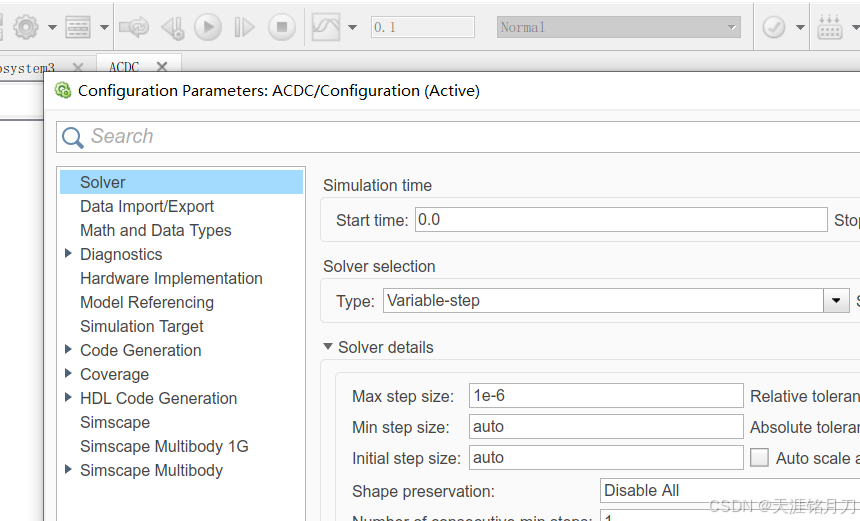The height and width of the screenshot is (521, 860).
Task: Select Hardware Implementation in the sidebar
Action: (171, 278)
